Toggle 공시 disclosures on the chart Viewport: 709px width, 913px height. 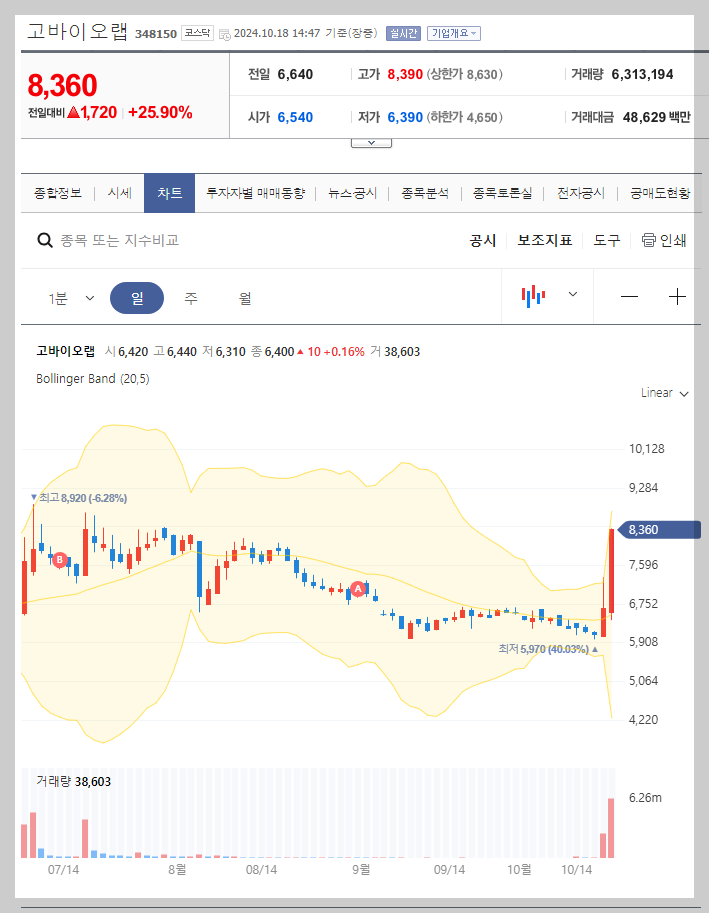(483, 240)
